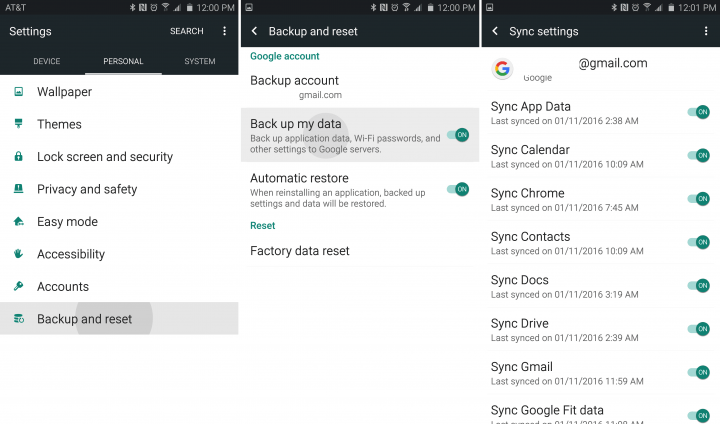
Task: Open Accounts settings
Action: pyautogui.click(x=119, y=286)
